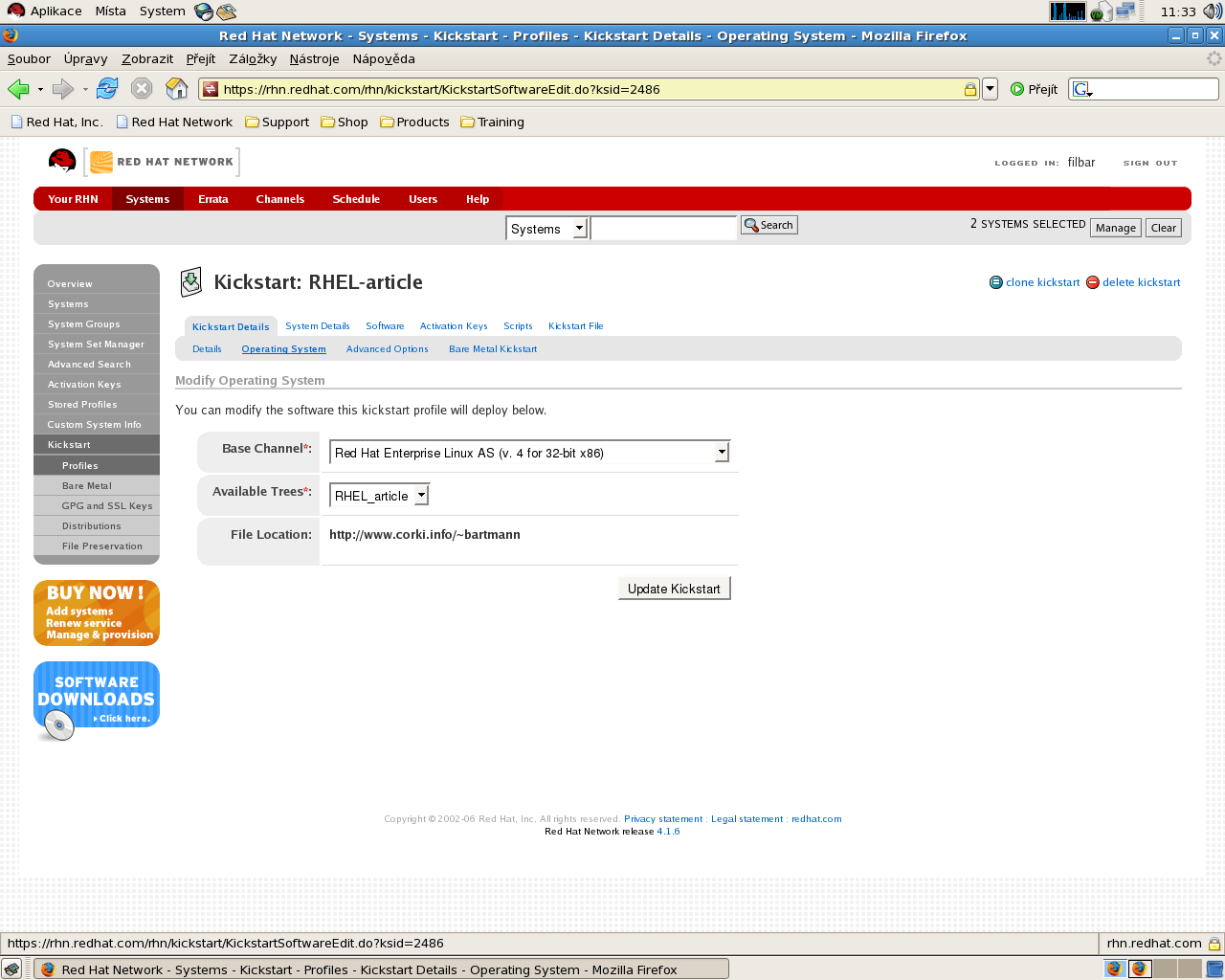Click the Stop loading icon

click(142, 89)
